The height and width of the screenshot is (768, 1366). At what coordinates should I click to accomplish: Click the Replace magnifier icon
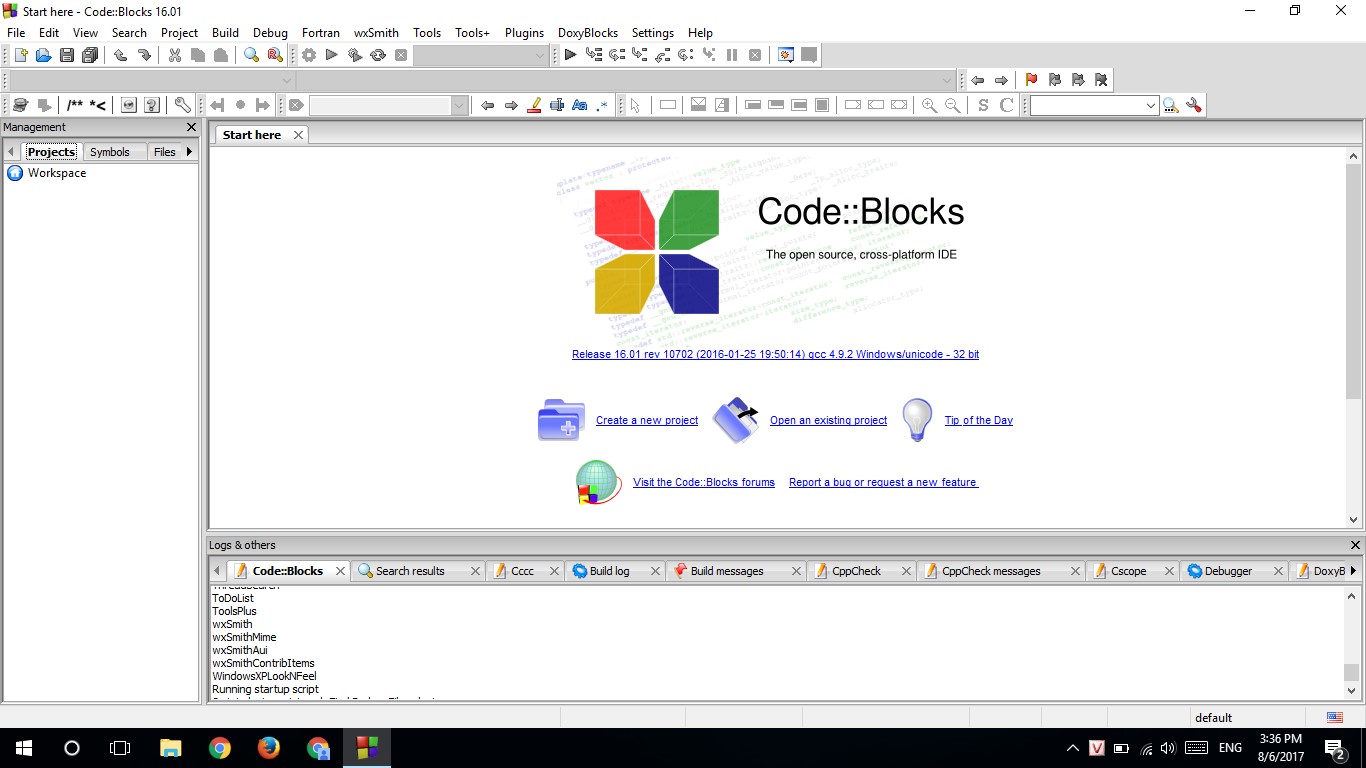pos(275,55)
